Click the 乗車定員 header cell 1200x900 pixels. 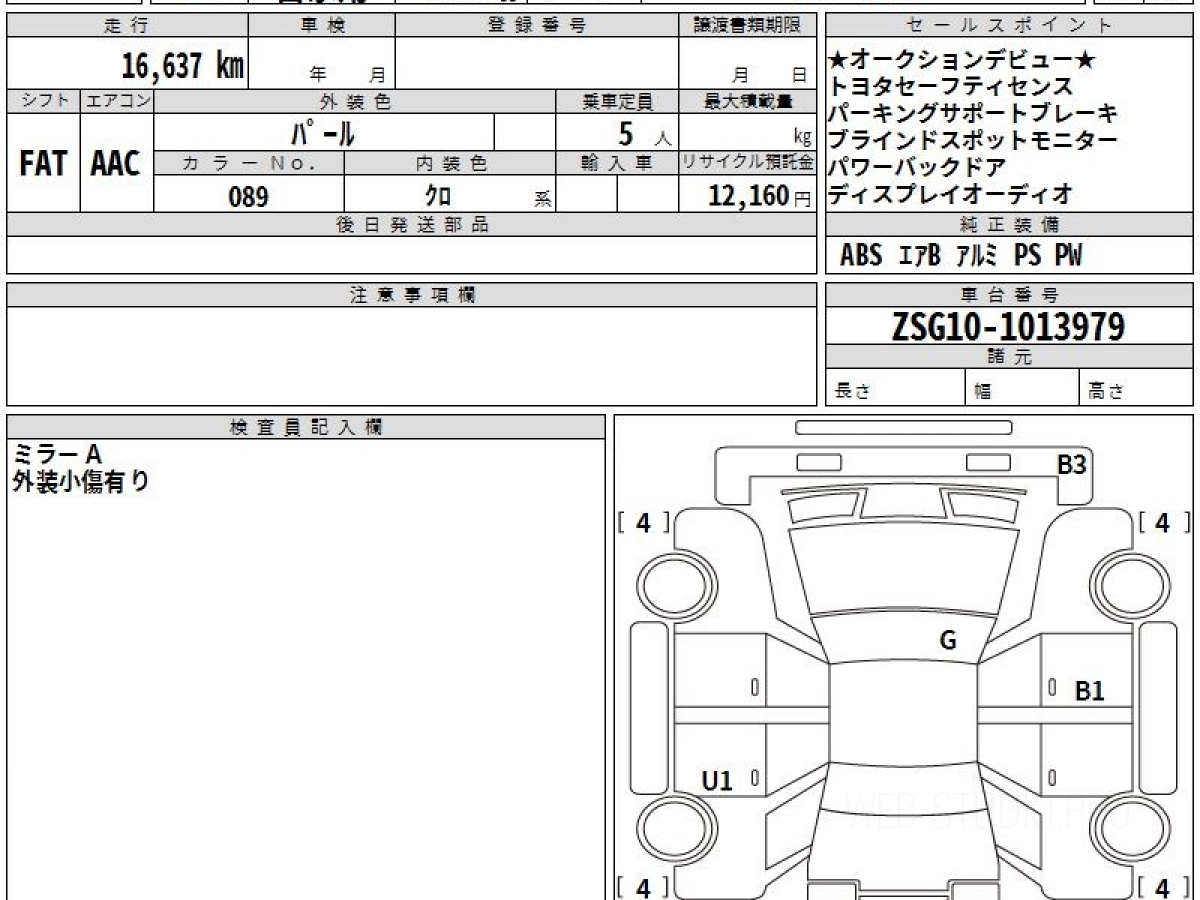click(617, 101)
